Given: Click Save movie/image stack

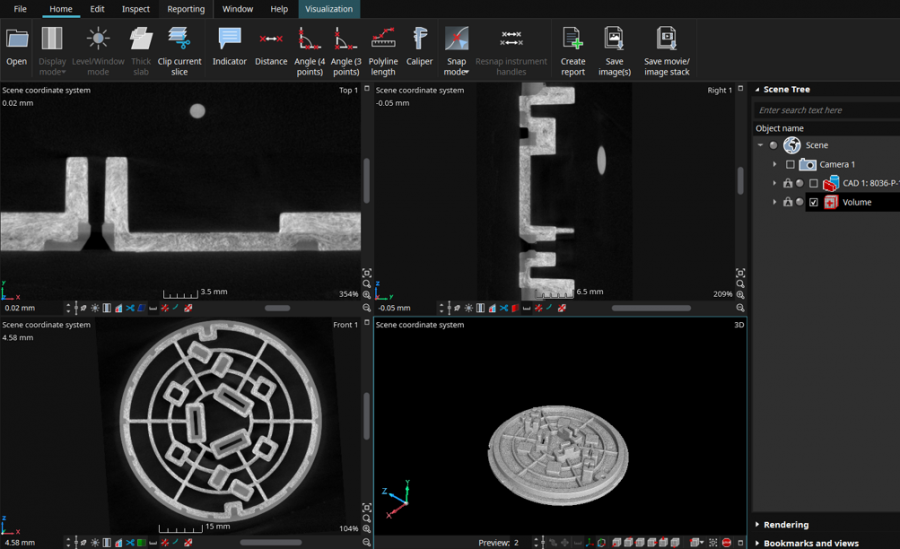Looking at the screenshot, I should click(666, 51).
